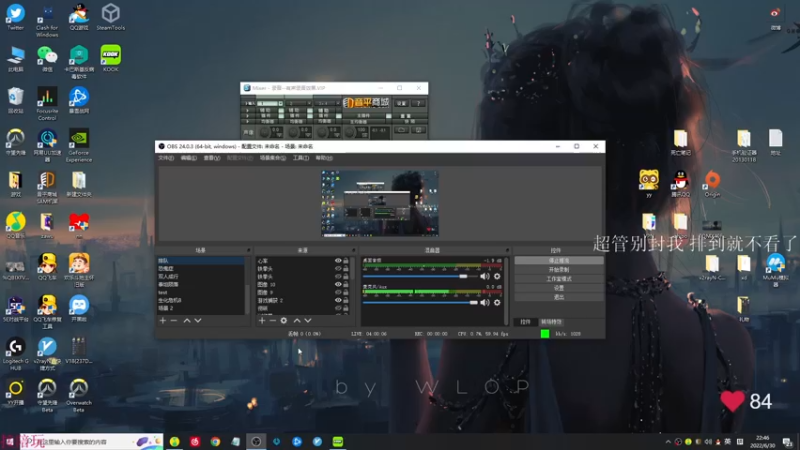Open the 桌面音频 audio settings gear
Image resolution: width=800 pixels, height=450 pixels.
497,277
